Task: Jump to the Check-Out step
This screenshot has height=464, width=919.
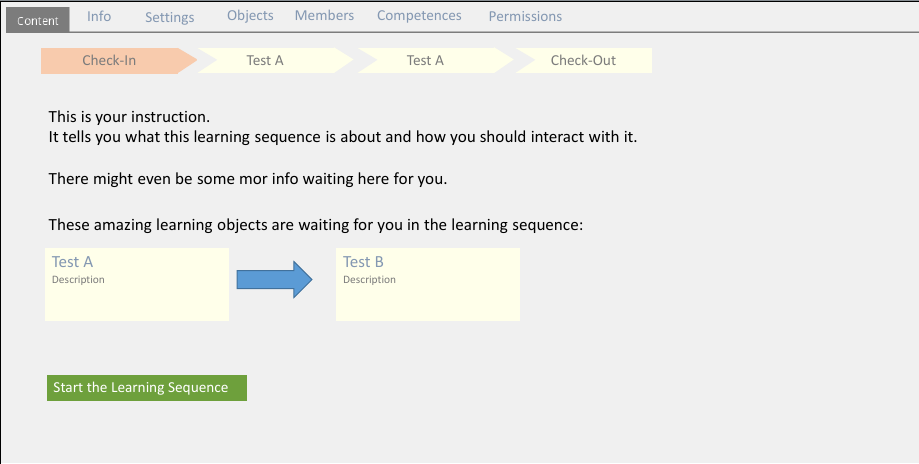Action: pos(583,60)
